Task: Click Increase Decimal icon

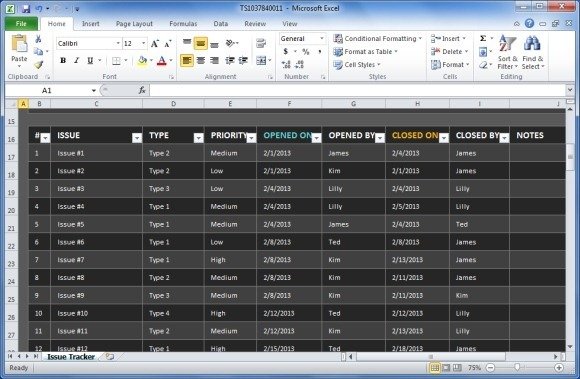Action: [x=286, y=65]
